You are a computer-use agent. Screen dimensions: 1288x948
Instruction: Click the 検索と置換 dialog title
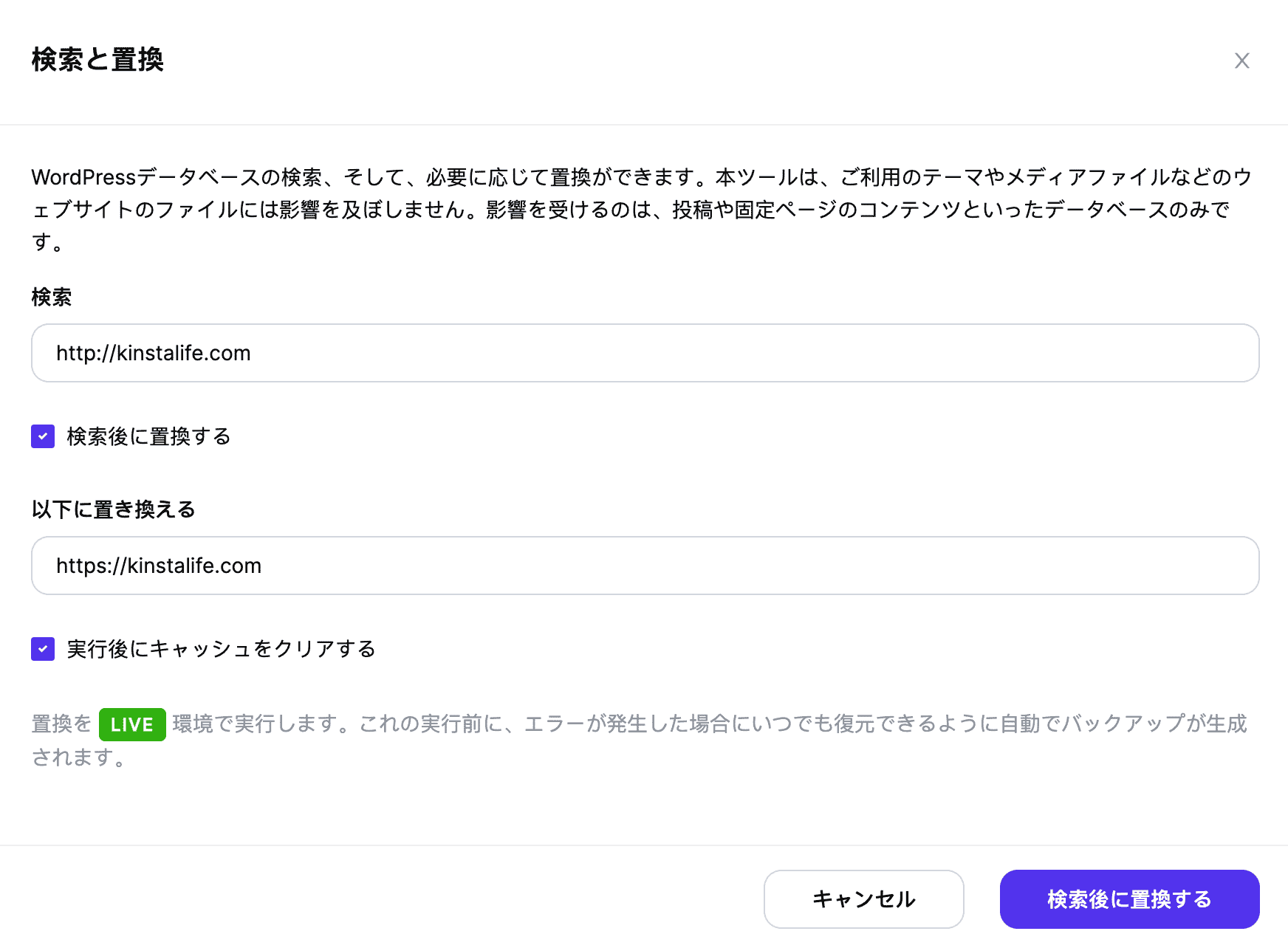98,61
